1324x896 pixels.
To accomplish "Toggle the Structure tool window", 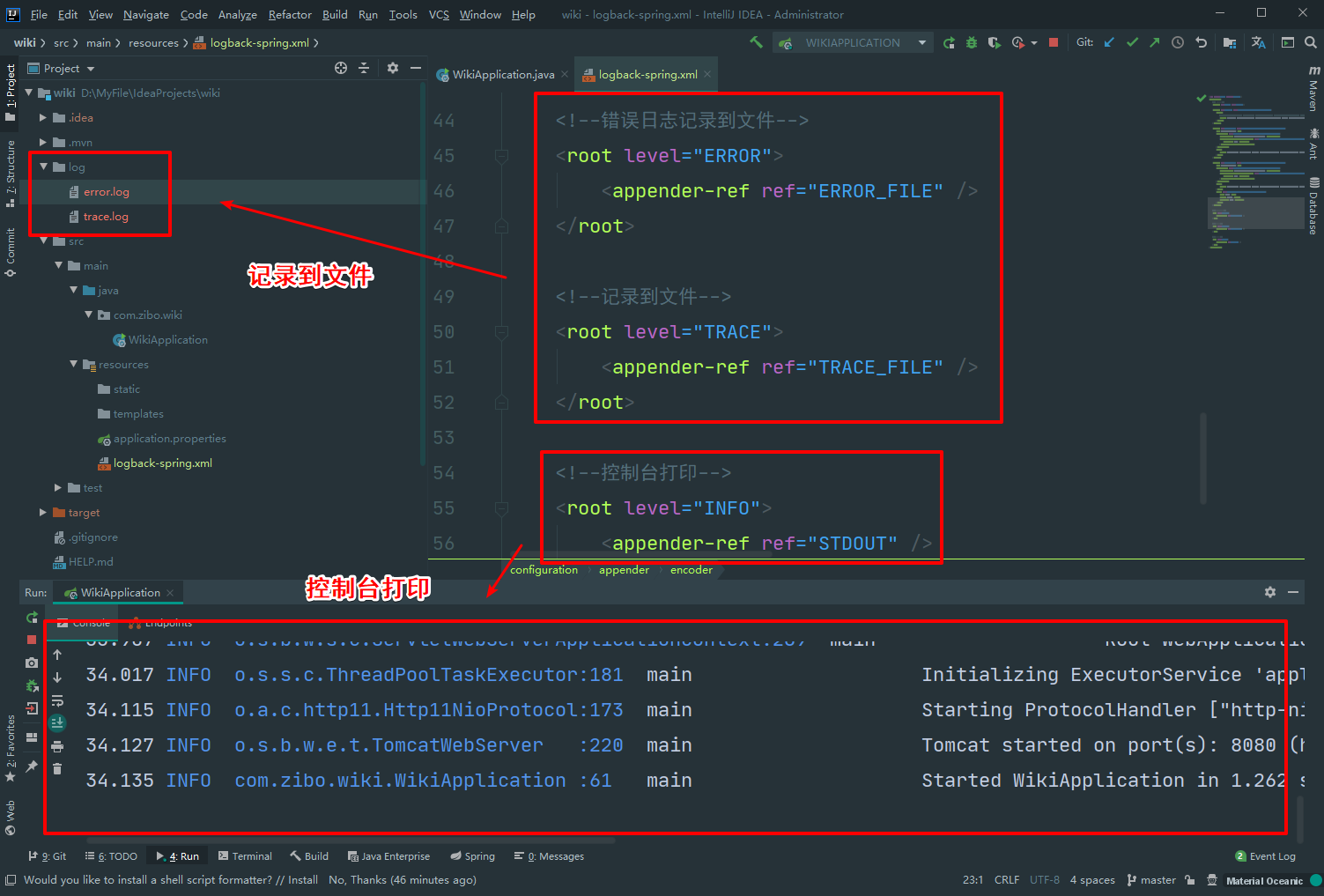I will (x=10, y=174).
